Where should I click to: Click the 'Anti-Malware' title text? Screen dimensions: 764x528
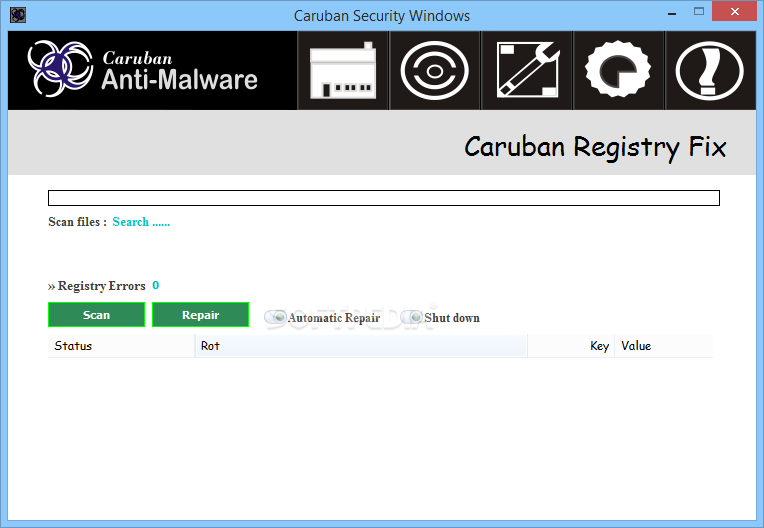point(179,79)
